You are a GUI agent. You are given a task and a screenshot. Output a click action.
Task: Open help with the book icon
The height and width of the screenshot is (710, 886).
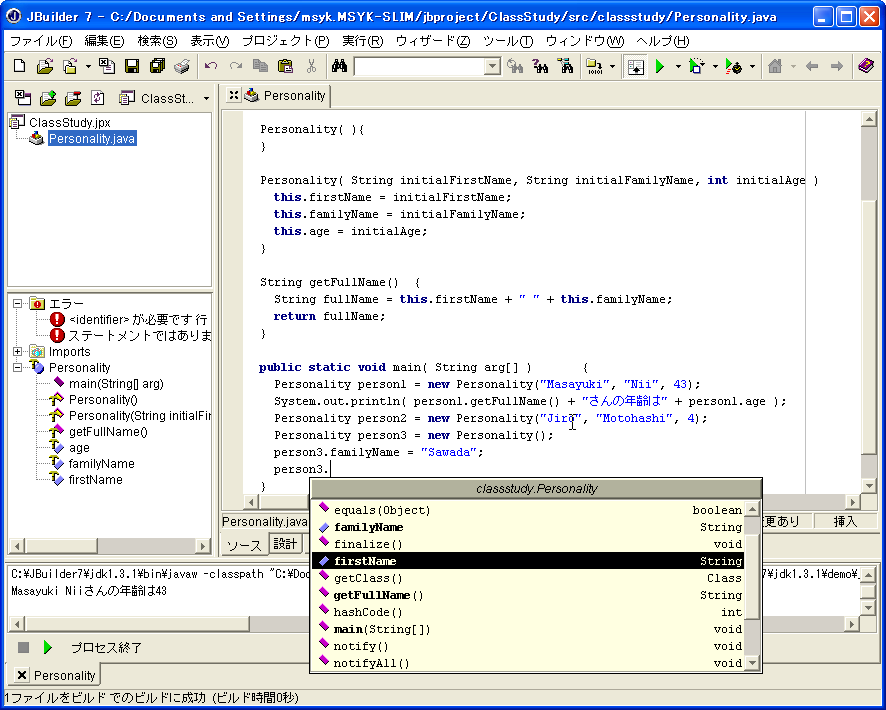(866, 66)
